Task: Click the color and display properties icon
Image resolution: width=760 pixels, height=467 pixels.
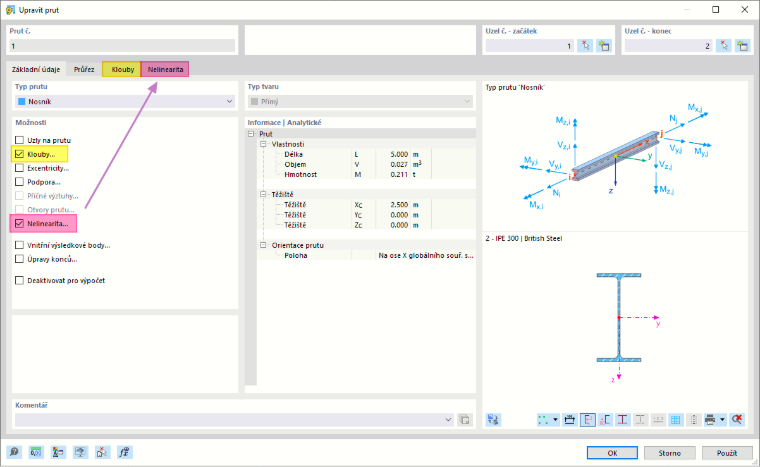Action: [58, 452]
